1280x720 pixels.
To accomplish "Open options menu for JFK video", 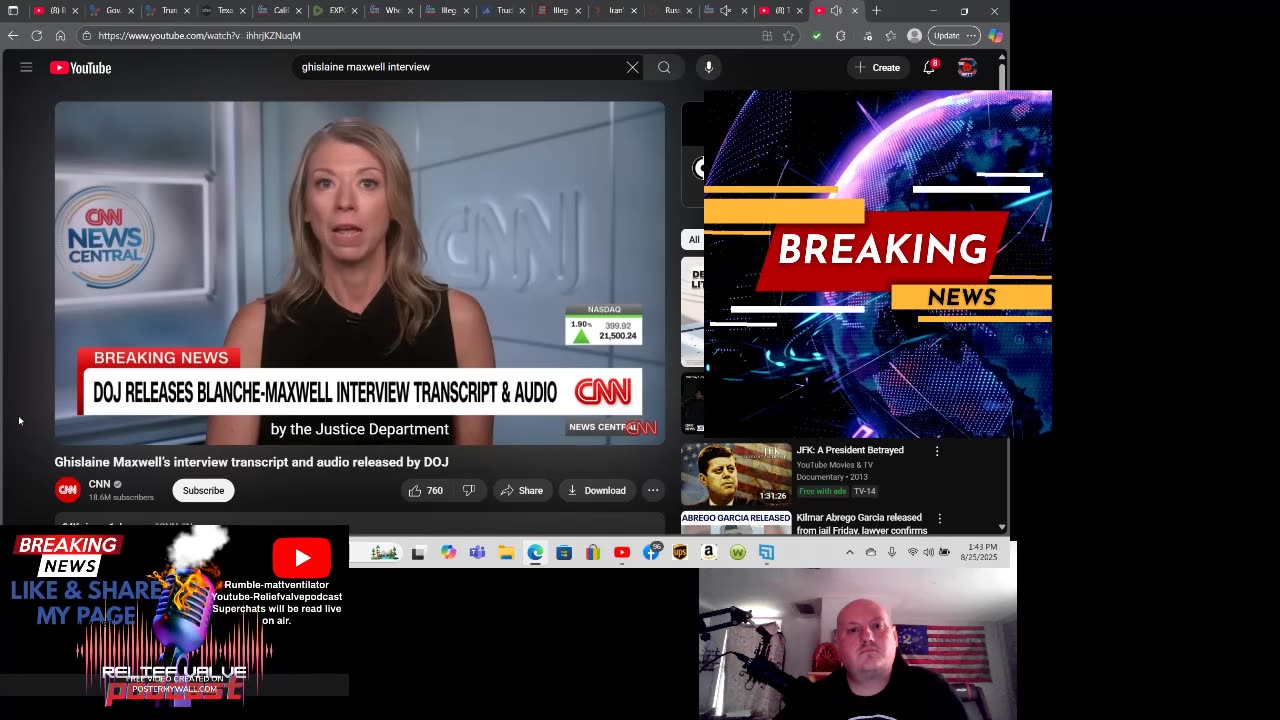I will click(937, 451).
